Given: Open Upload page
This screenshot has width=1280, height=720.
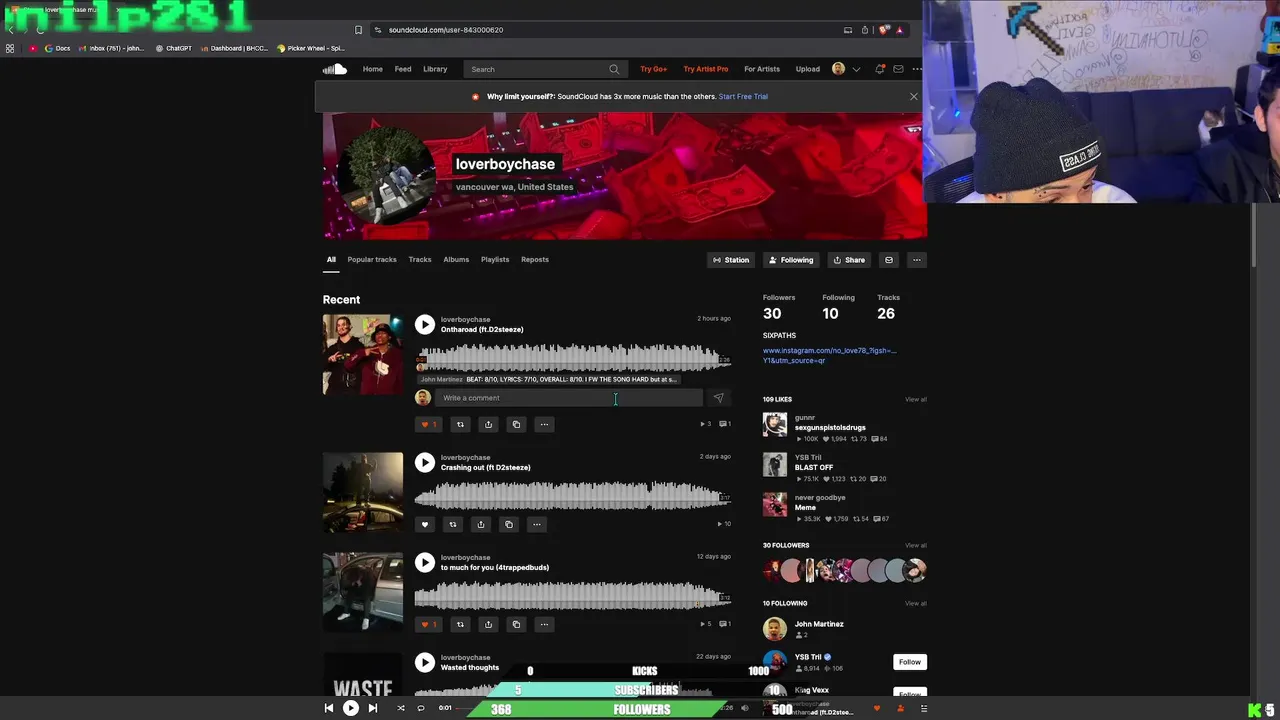Looking at the screenshot, I should [807, 69].
